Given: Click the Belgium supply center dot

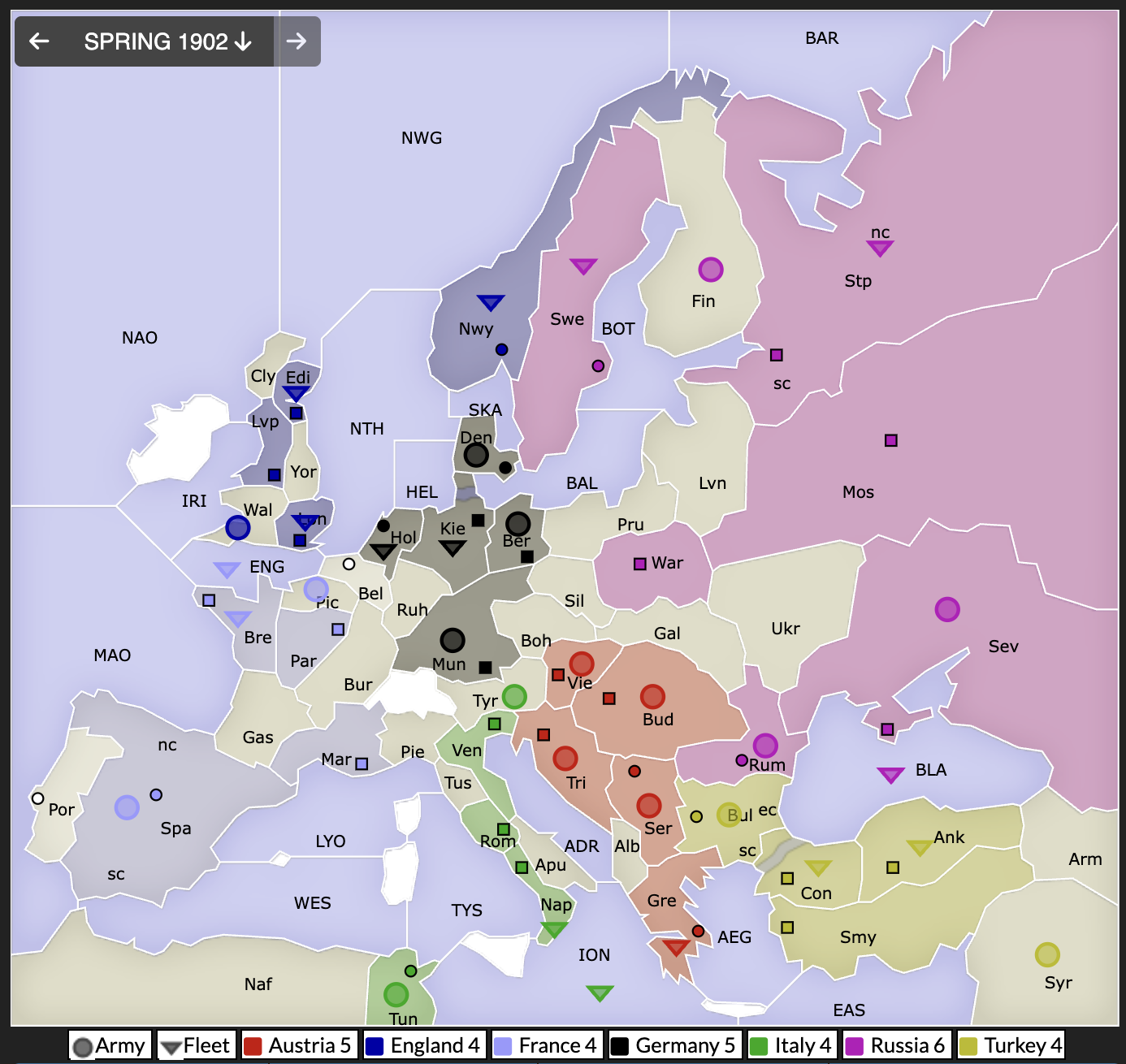Looking at the screenshot, I should pyautogui.click(x=349, y=564).
